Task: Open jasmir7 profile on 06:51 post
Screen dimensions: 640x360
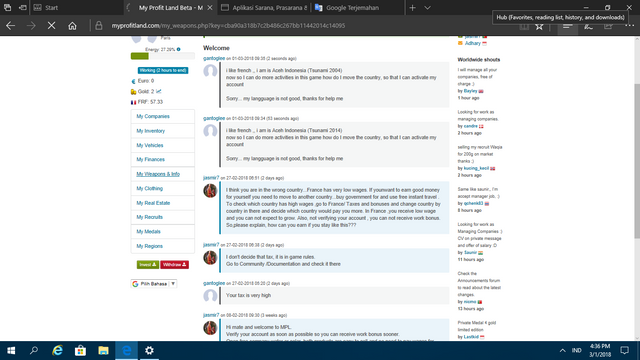Action: (x=211, y=178)
